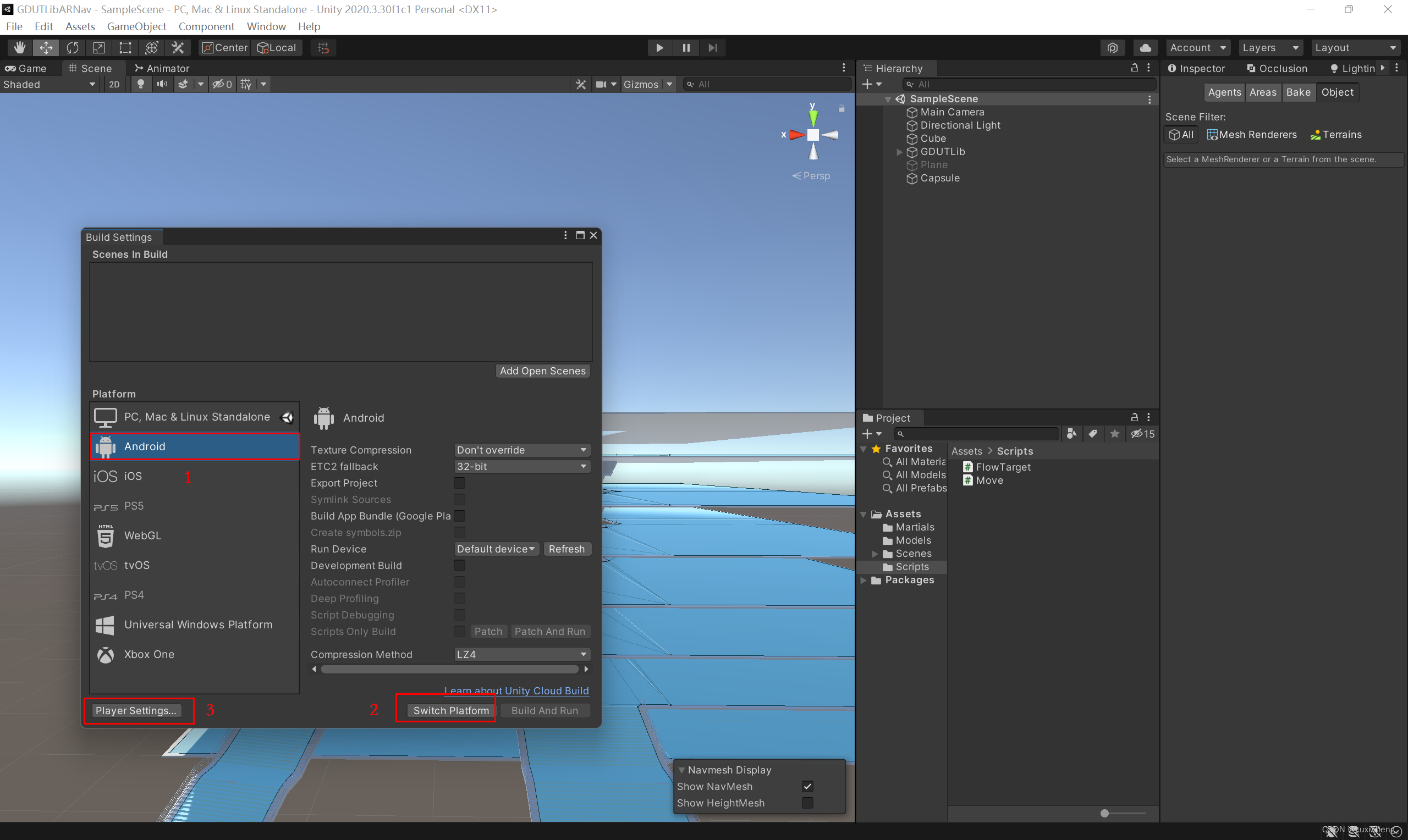Open scene component tools icon
The image size is (1408, 840).
tap(580, 84)
